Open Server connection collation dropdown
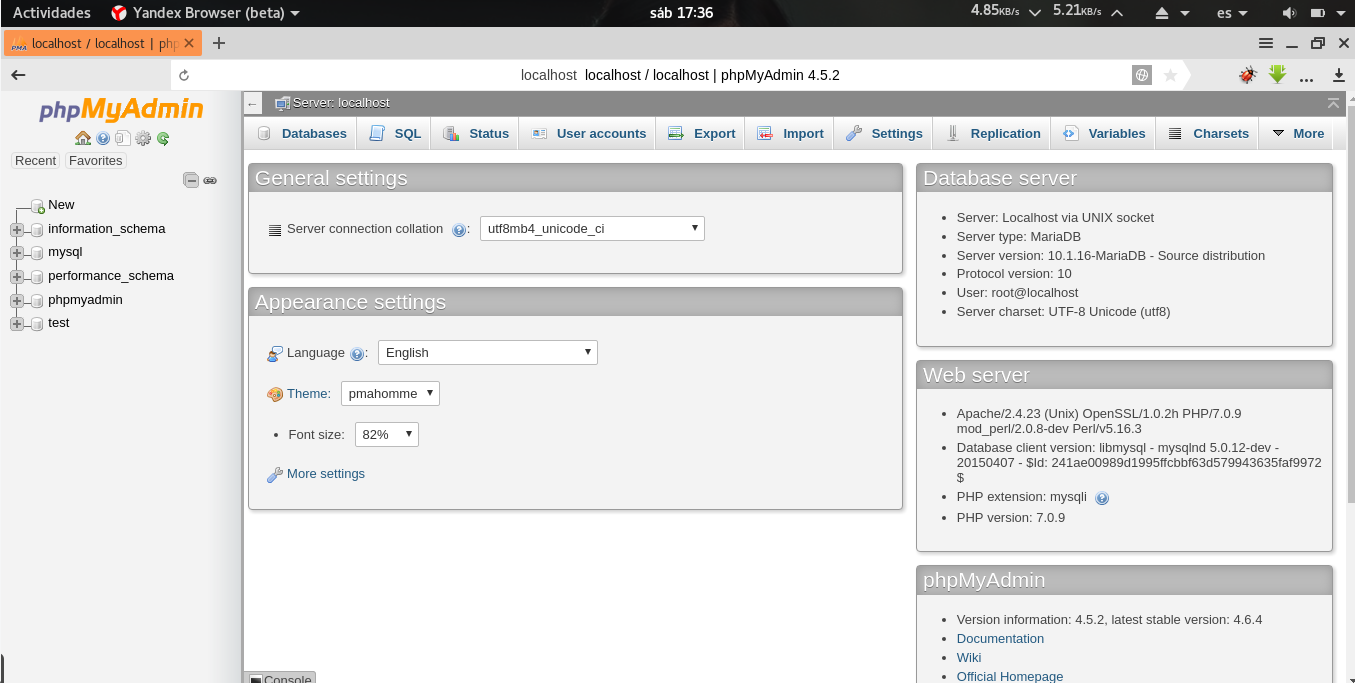The image size is (1355, 683). 592,229
